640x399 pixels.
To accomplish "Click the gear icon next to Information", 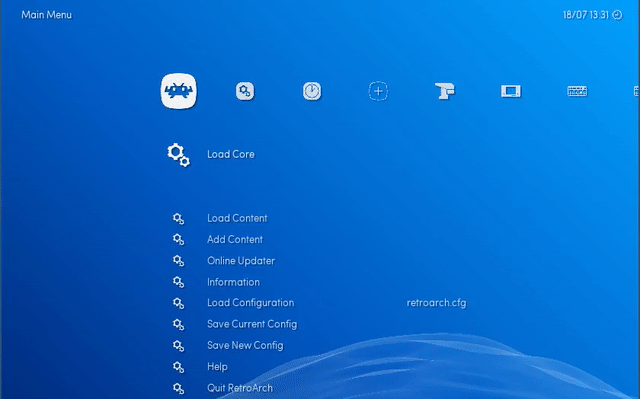I will [x=178, y=282].
